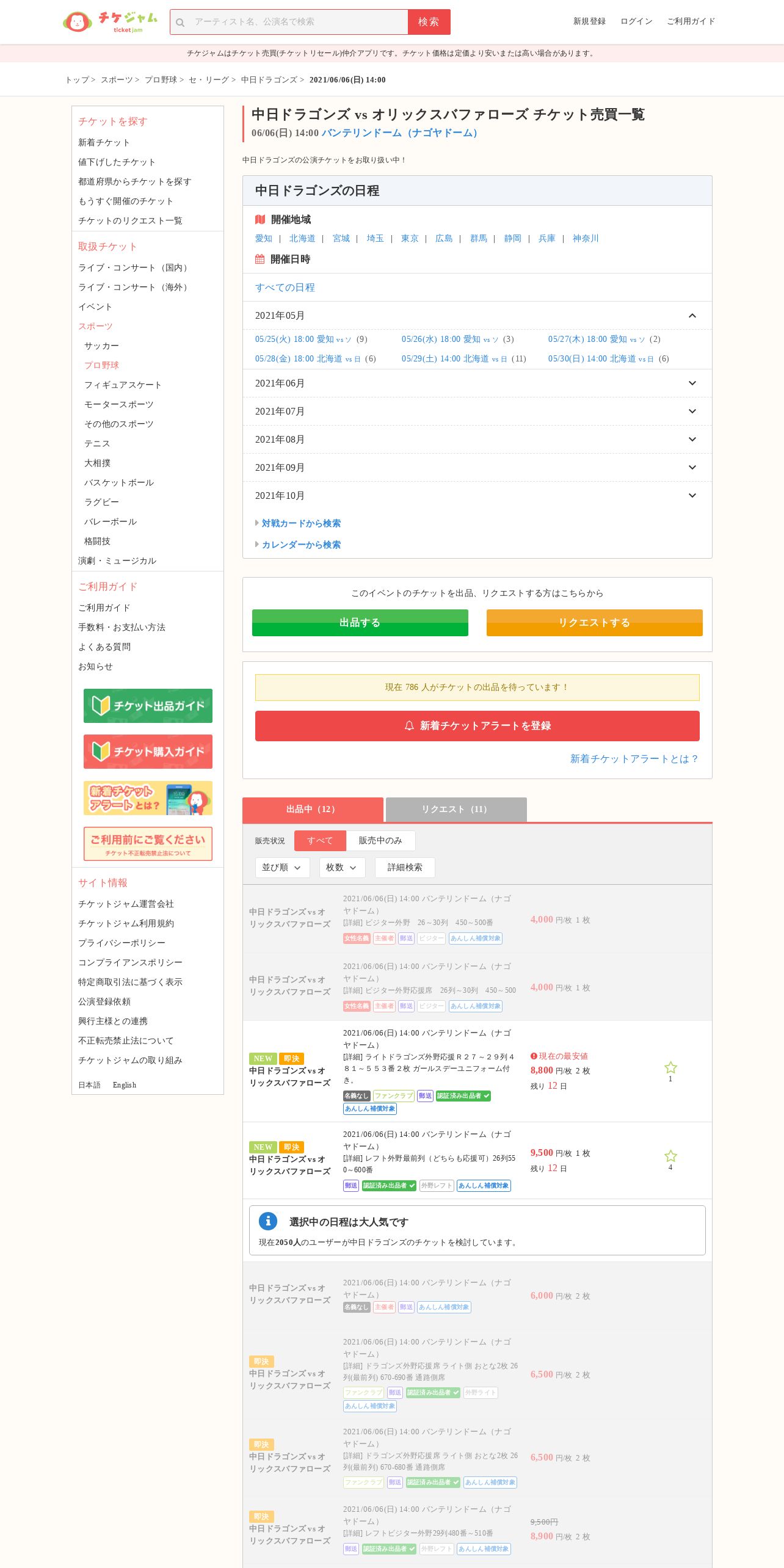Open 新着チケット in sidebar

click(x=104, y=143)
